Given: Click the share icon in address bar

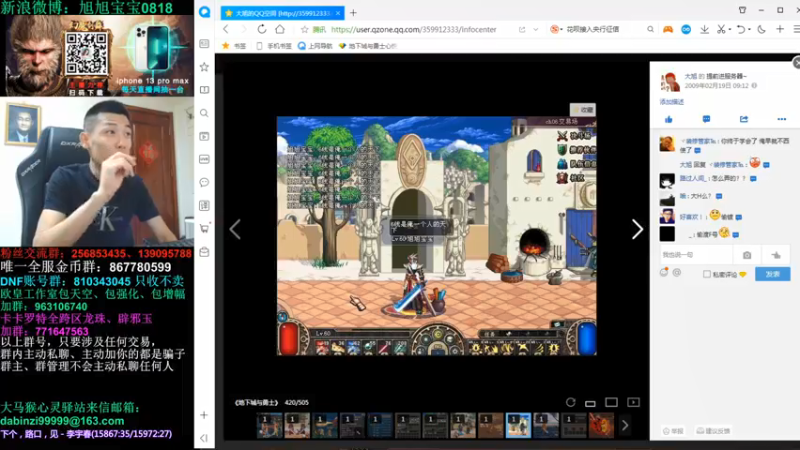Looking at the screenshot, I should point(522,30).
